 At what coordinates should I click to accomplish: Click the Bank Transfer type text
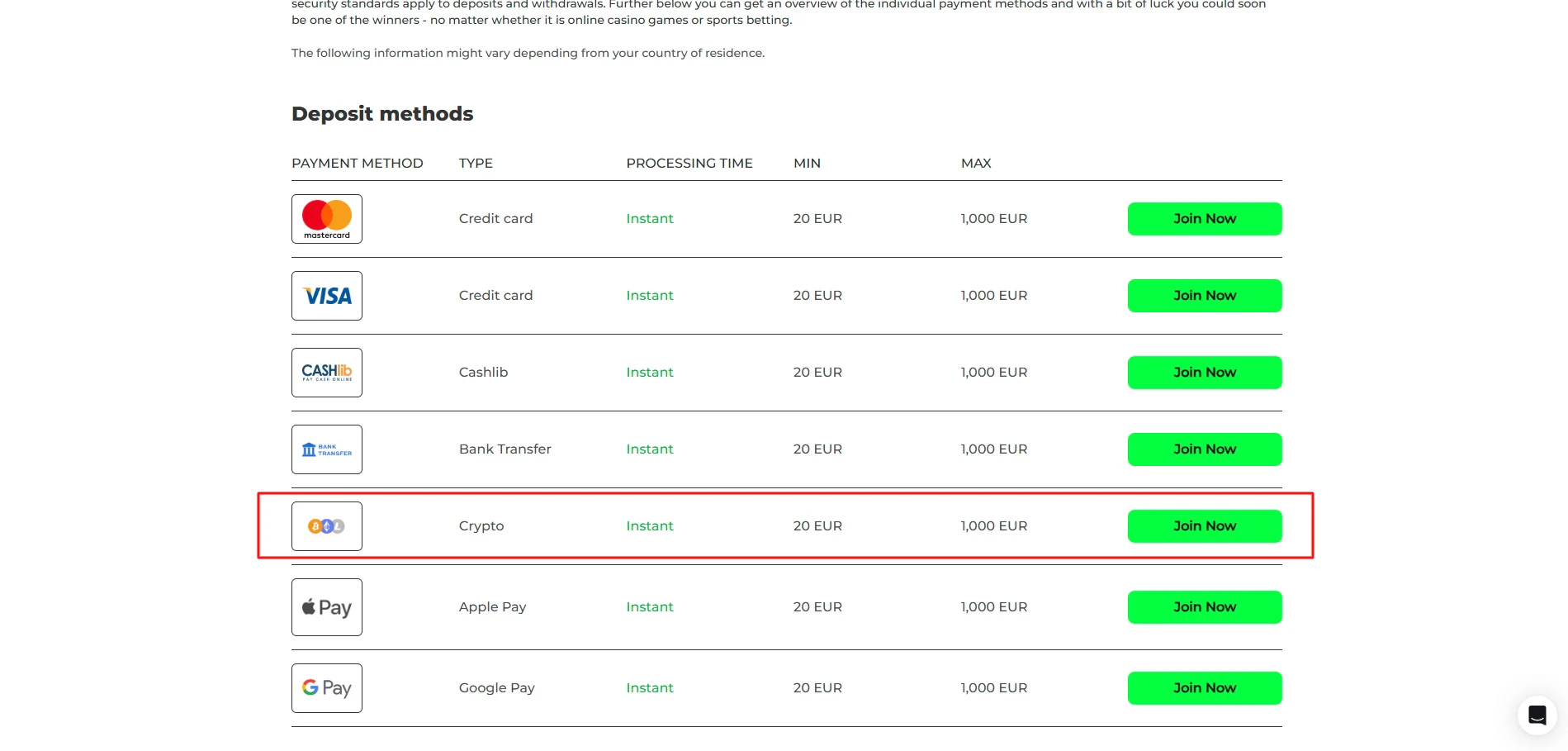[x=505, y=449]
